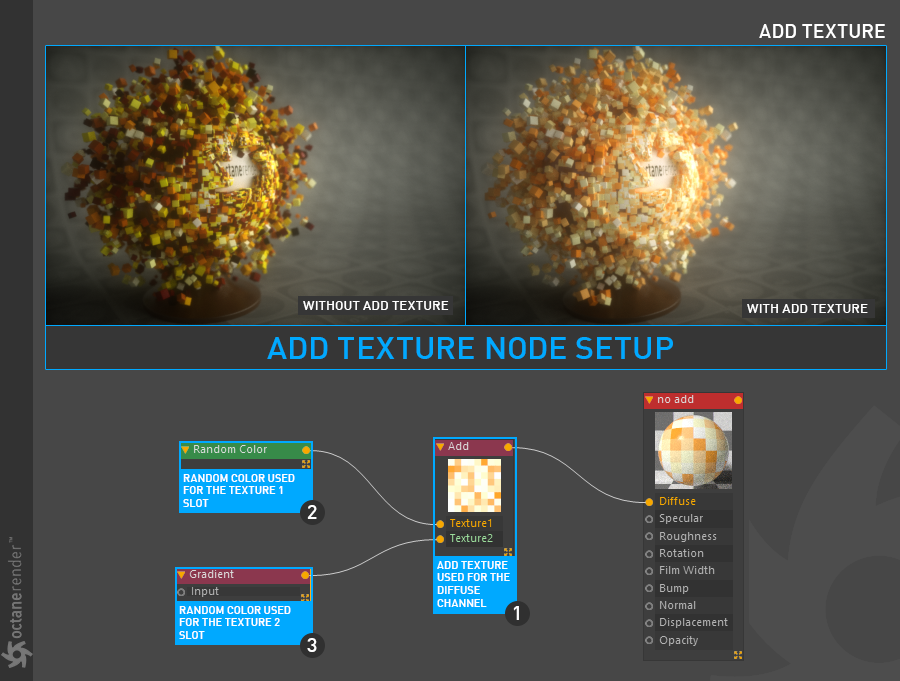Click the Add node checker texture preview

point(474,485)
